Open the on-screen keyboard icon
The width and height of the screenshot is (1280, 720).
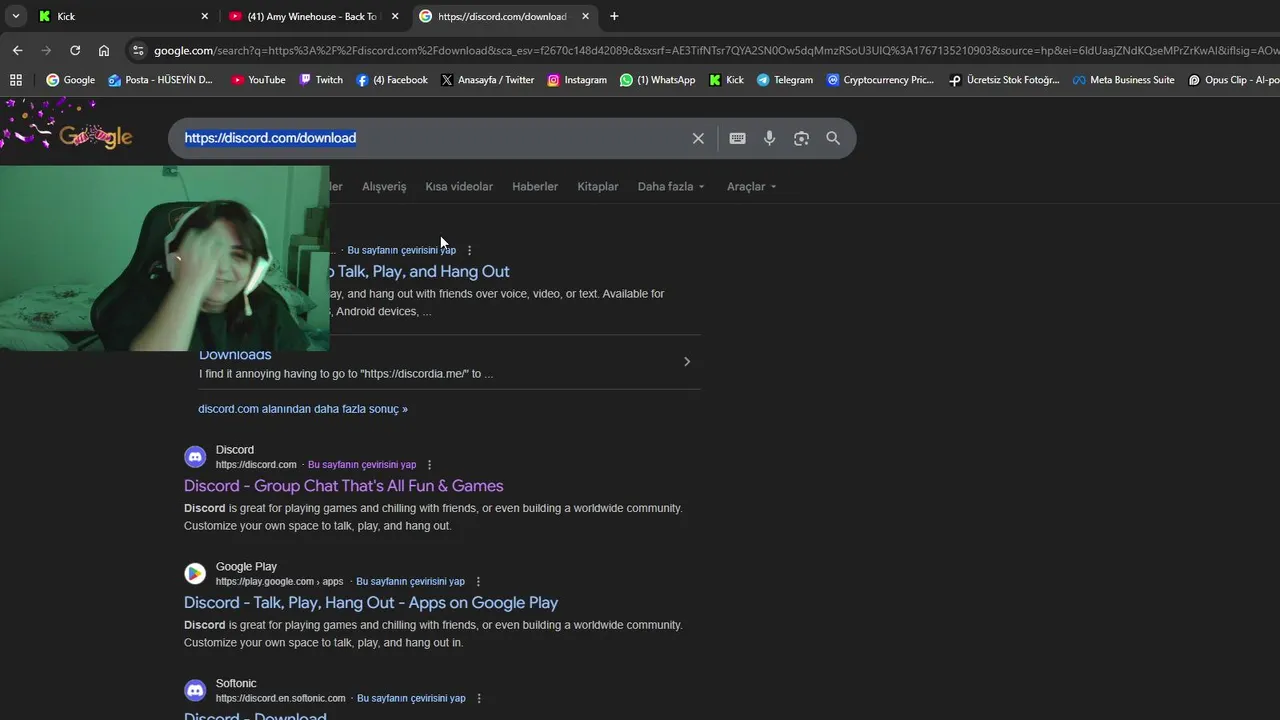click(x=737, y=138)
